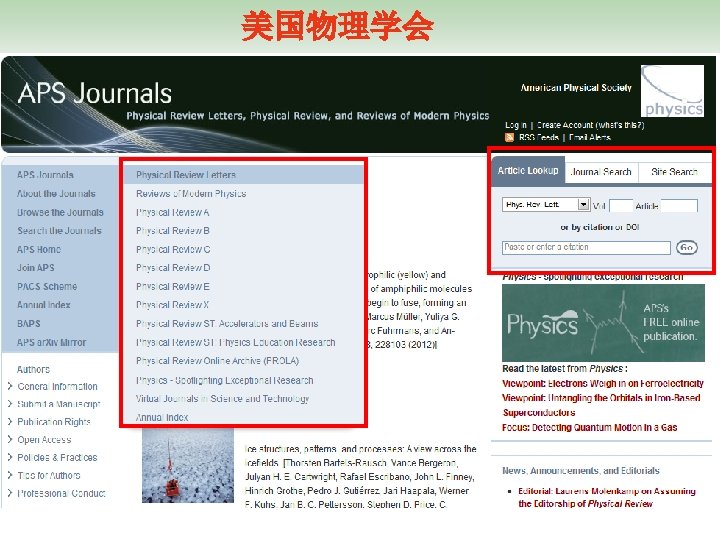Focus the Paste or enter a citation field
The image size is (720, 540).
(586, 248)
